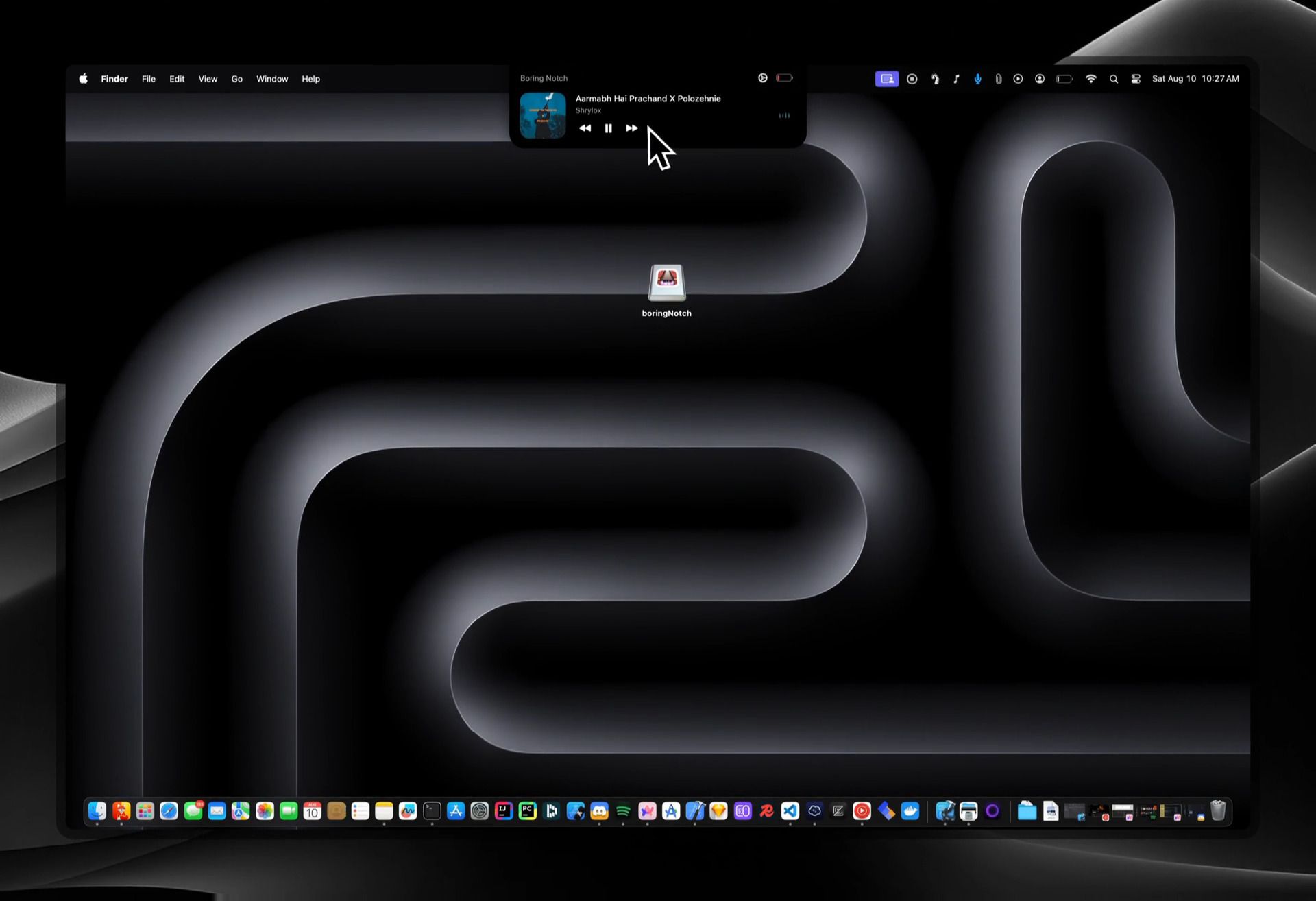The image size is (1316, 901).
Task: Open Spotlight search from the menu bar
Action: [1114, 79]
